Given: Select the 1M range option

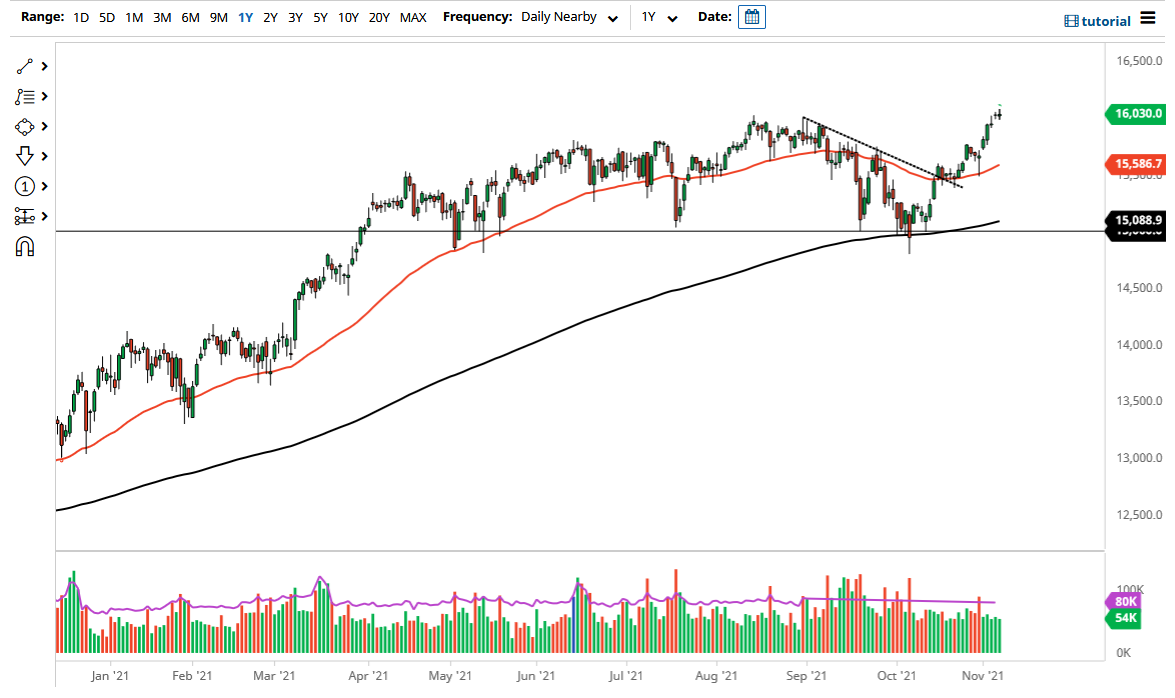Looking at the screenshot, I should point(134,17).
